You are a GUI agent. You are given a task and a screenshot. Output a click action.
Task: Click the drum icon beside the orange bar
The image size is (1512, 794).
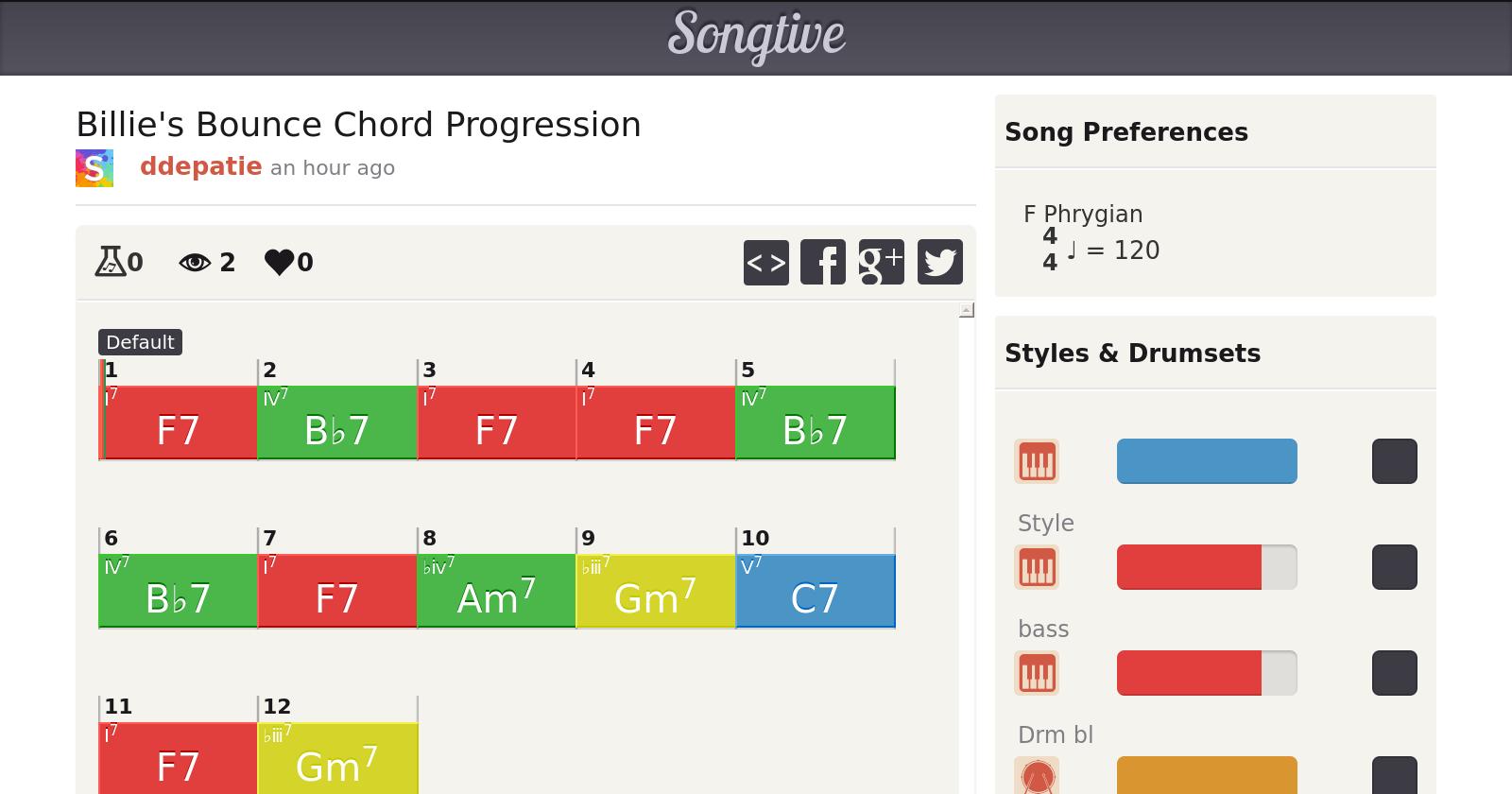coord(1037,777)
